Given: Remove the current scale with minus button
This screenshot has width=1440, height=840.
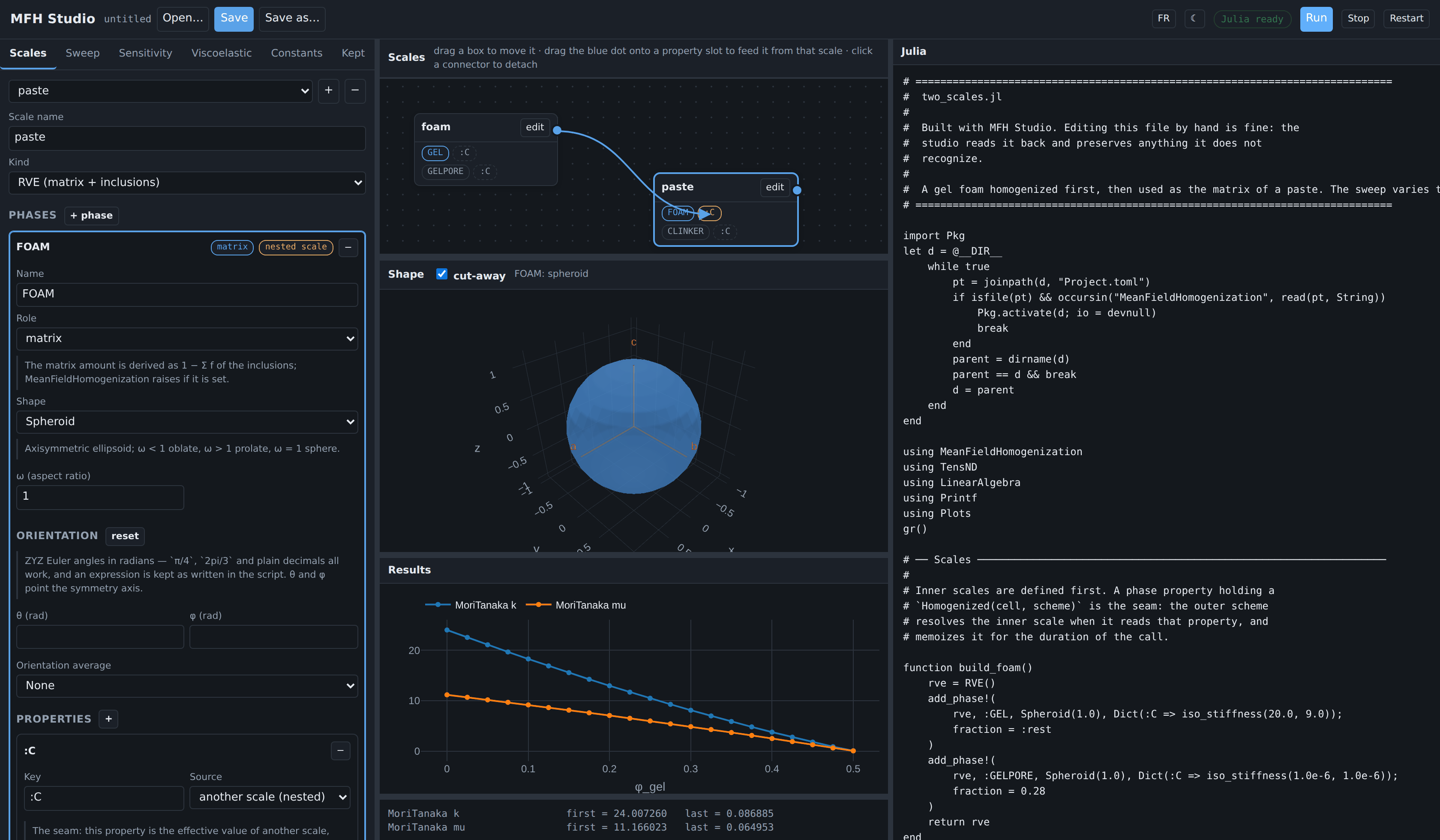Looking at the screenshot, I should click(355, 91).
